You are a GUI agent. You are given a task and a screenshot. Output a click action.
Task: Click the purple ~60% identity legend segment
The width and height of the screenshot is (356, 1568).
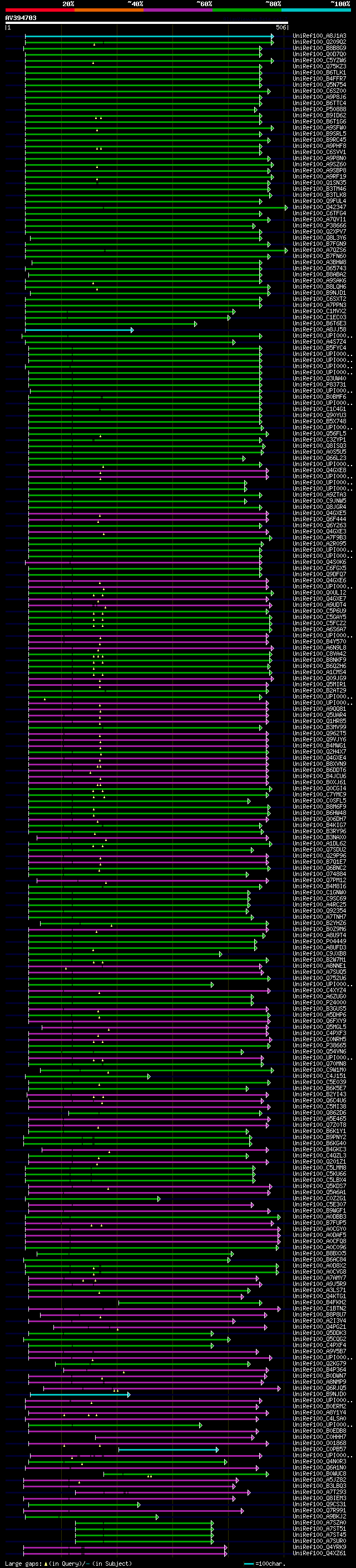177,10
